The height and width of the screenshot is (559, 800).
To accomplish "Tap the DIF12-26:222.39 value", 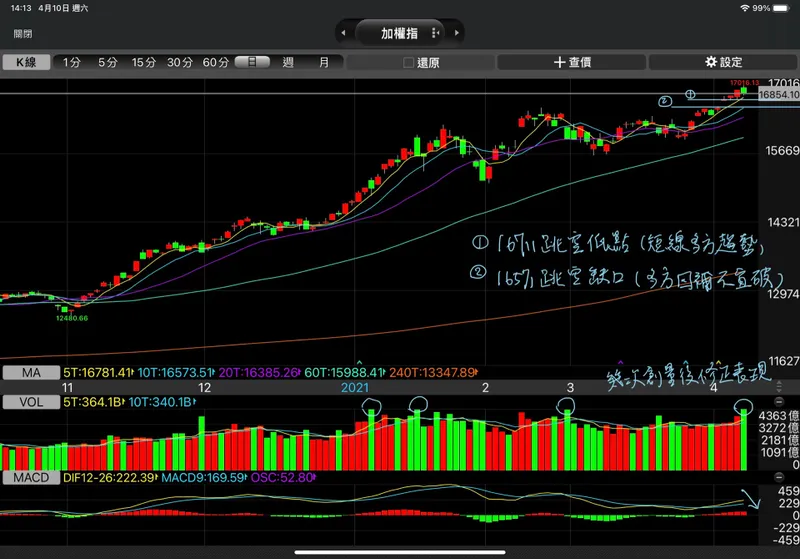I will [x=110, y=478].
